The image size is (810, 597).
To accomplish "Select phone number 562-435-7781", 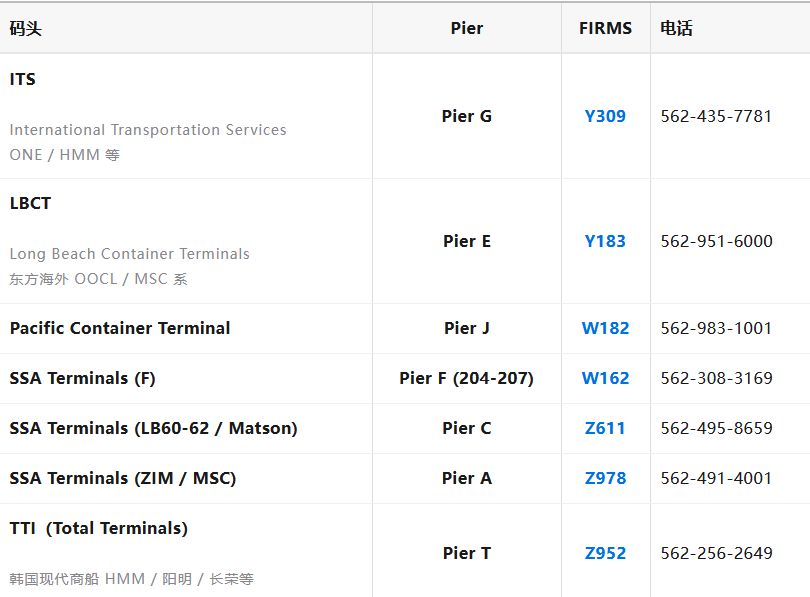I will 716,116.
